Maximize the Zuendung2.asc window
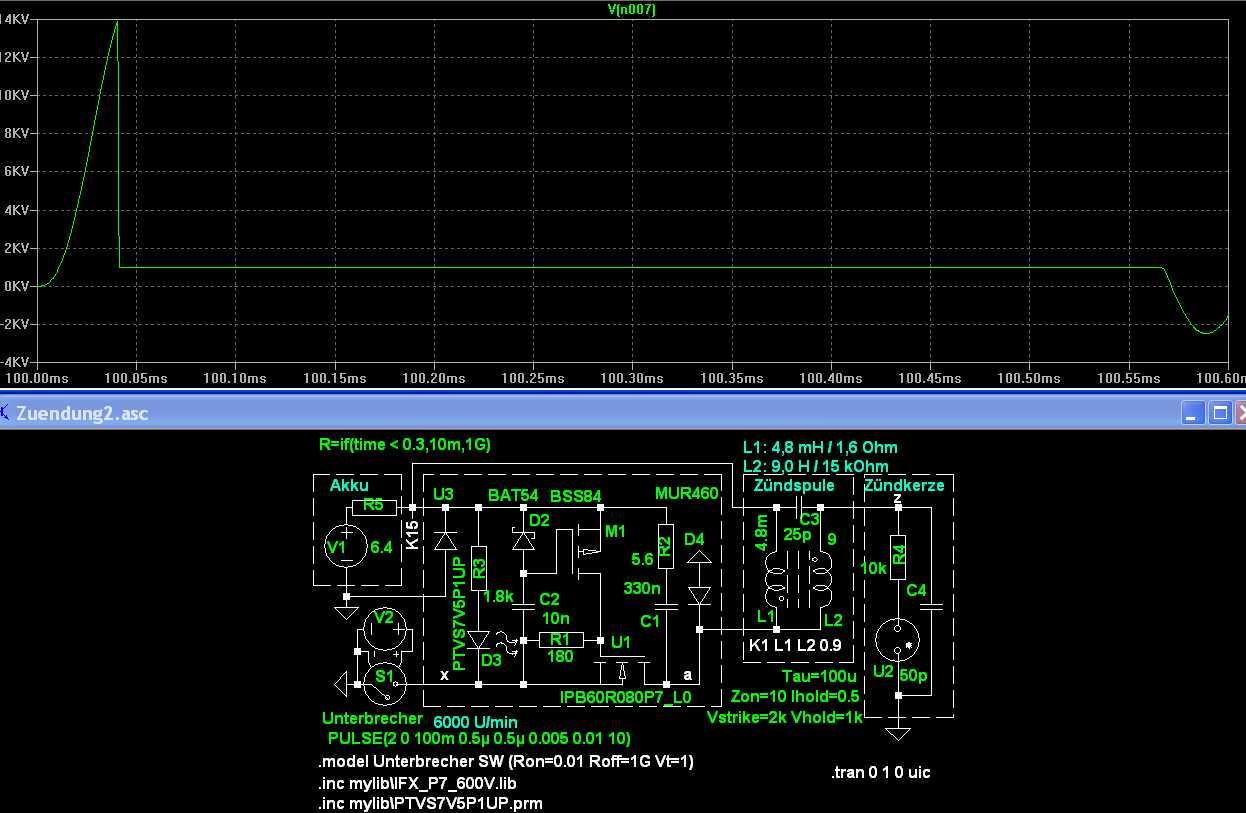Viewport: 1246px width, 813px height. 1218,413
